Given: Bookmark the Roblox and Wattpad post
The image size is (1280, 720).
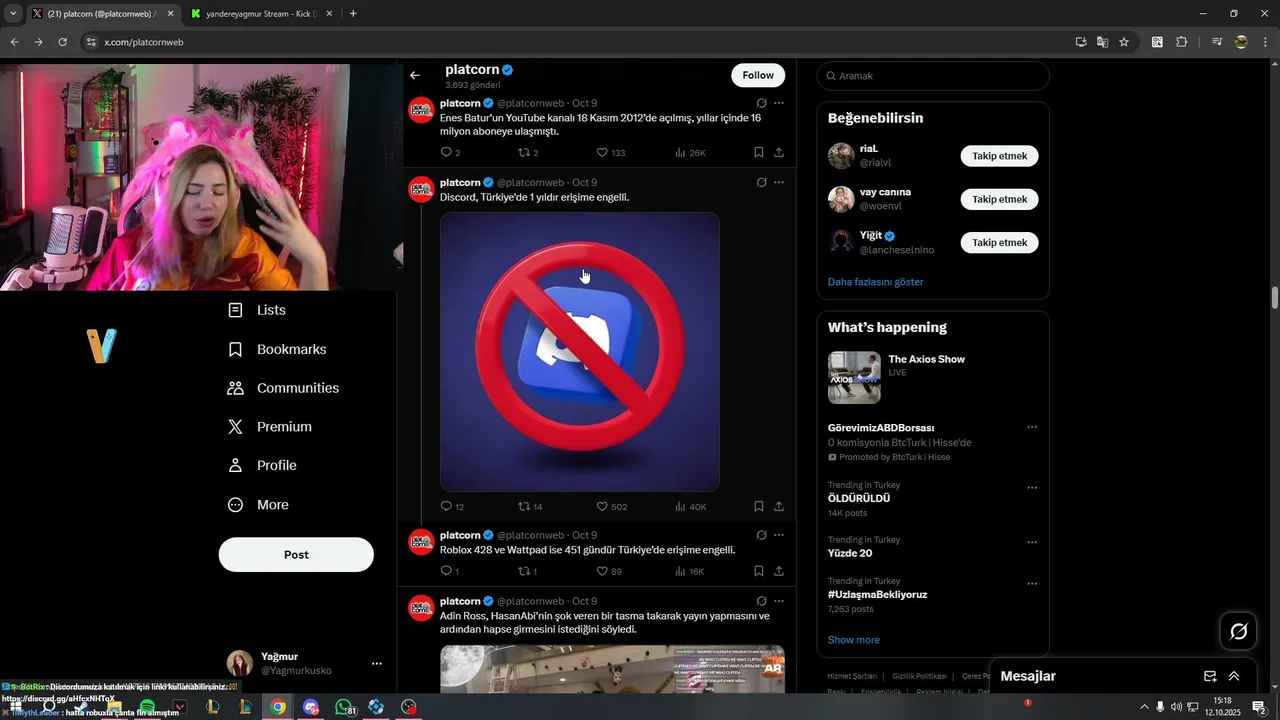Looking at the screenshot, I should tap(759, 571).
